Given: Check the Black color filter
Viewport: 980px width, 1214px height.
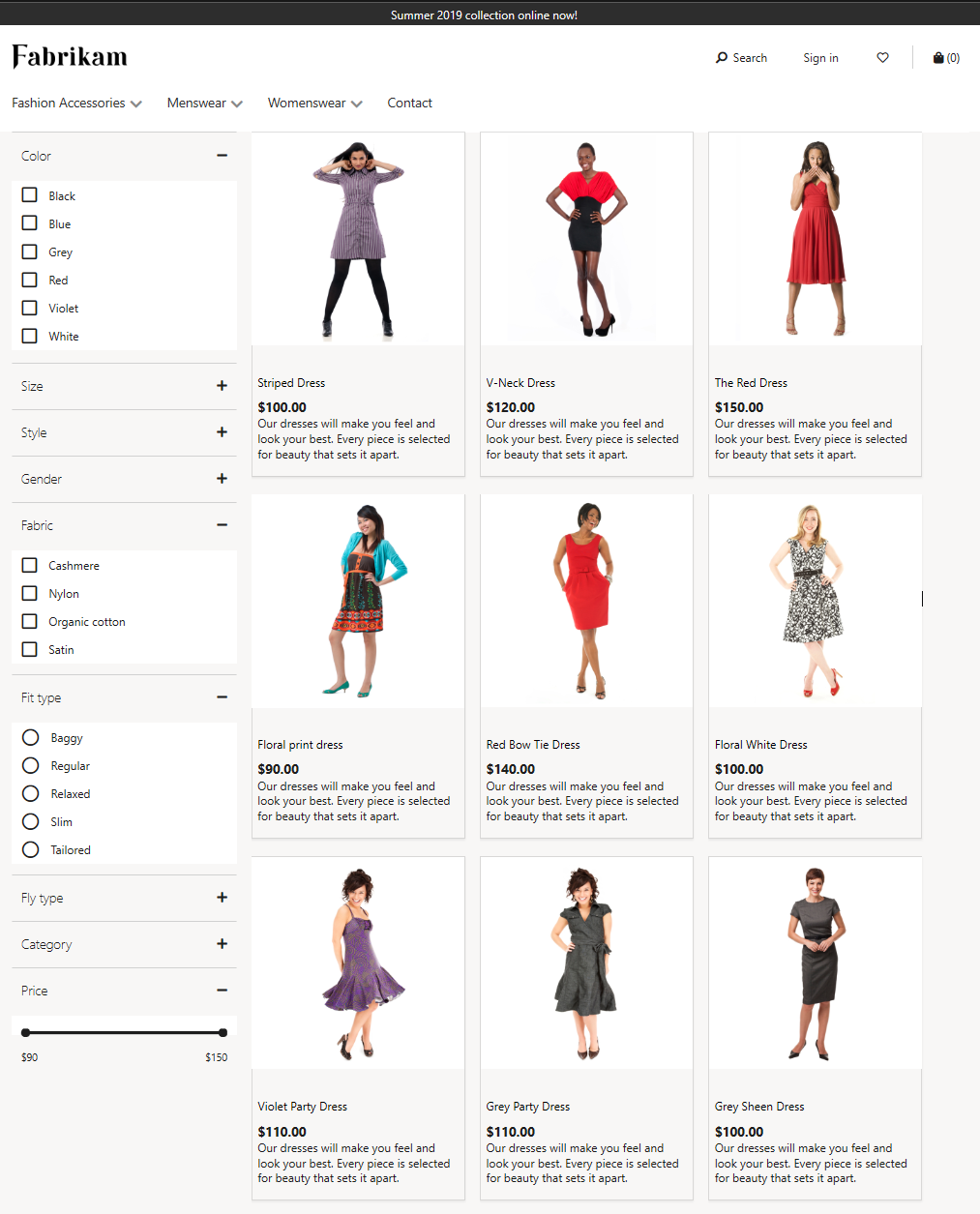Looking at the screenshot, I should tap(29, 194).
